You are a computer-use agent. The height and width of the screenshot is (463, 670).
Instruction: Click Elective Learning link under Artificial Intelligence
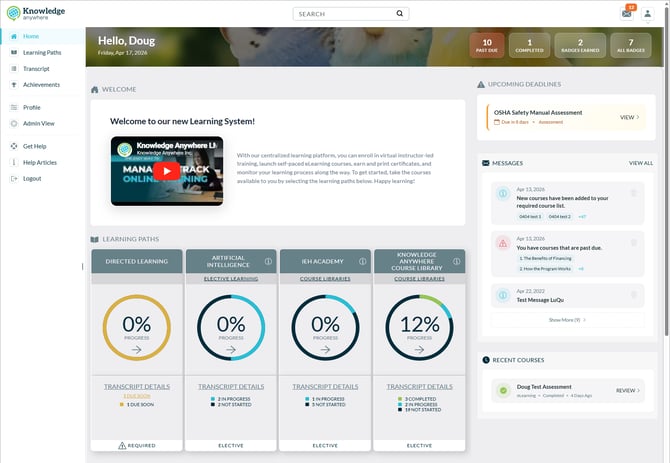tap(231, 278)
